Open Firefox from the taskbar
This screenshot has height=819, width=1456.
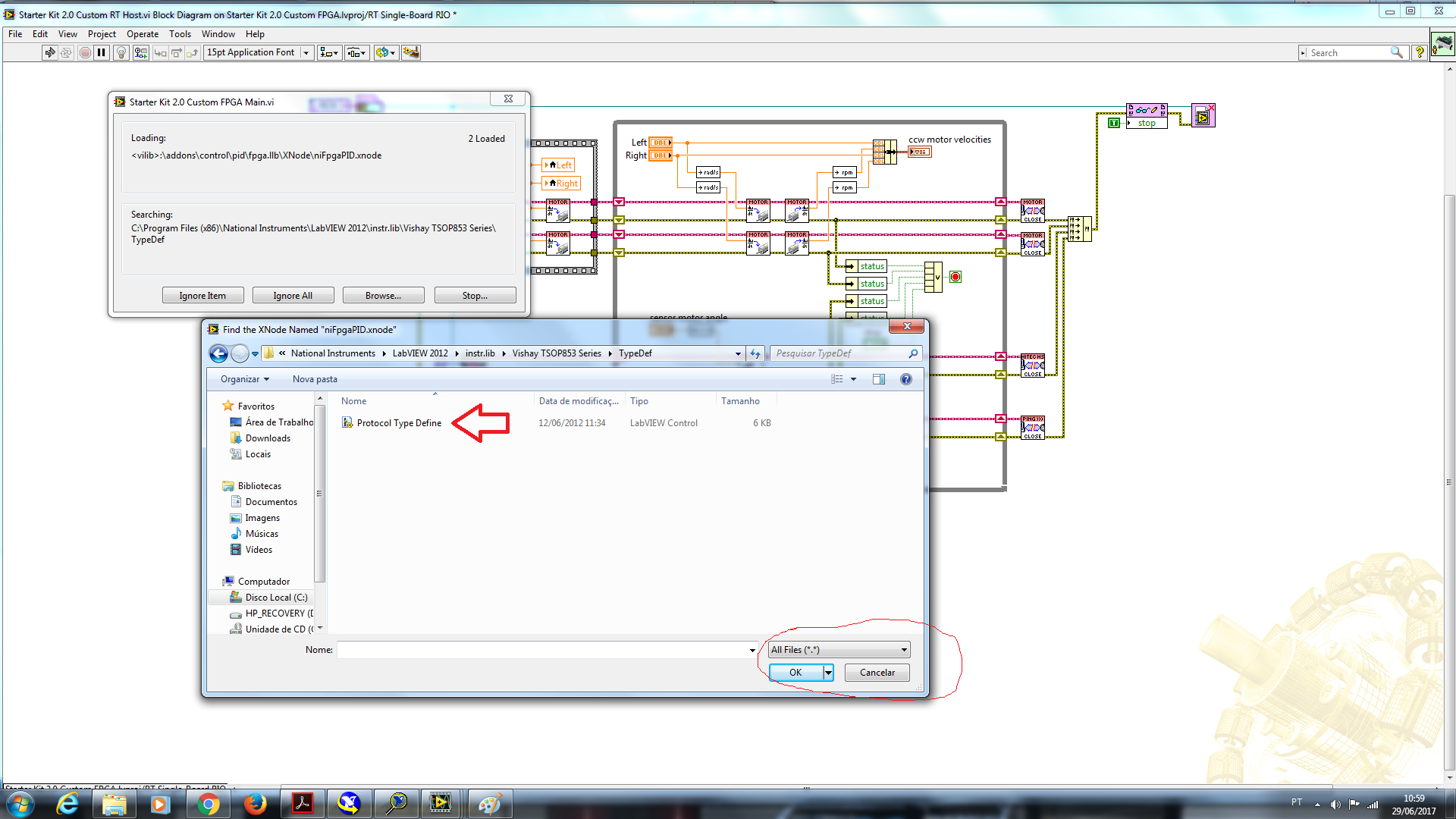(256, 804)
